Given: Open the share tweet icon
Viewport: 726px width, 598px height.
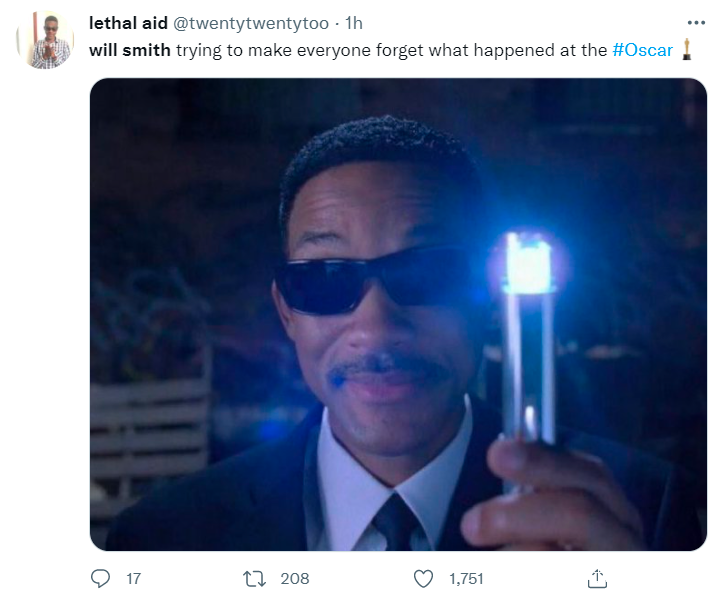Looking at the screenshot, I should [x=596, y=578].
